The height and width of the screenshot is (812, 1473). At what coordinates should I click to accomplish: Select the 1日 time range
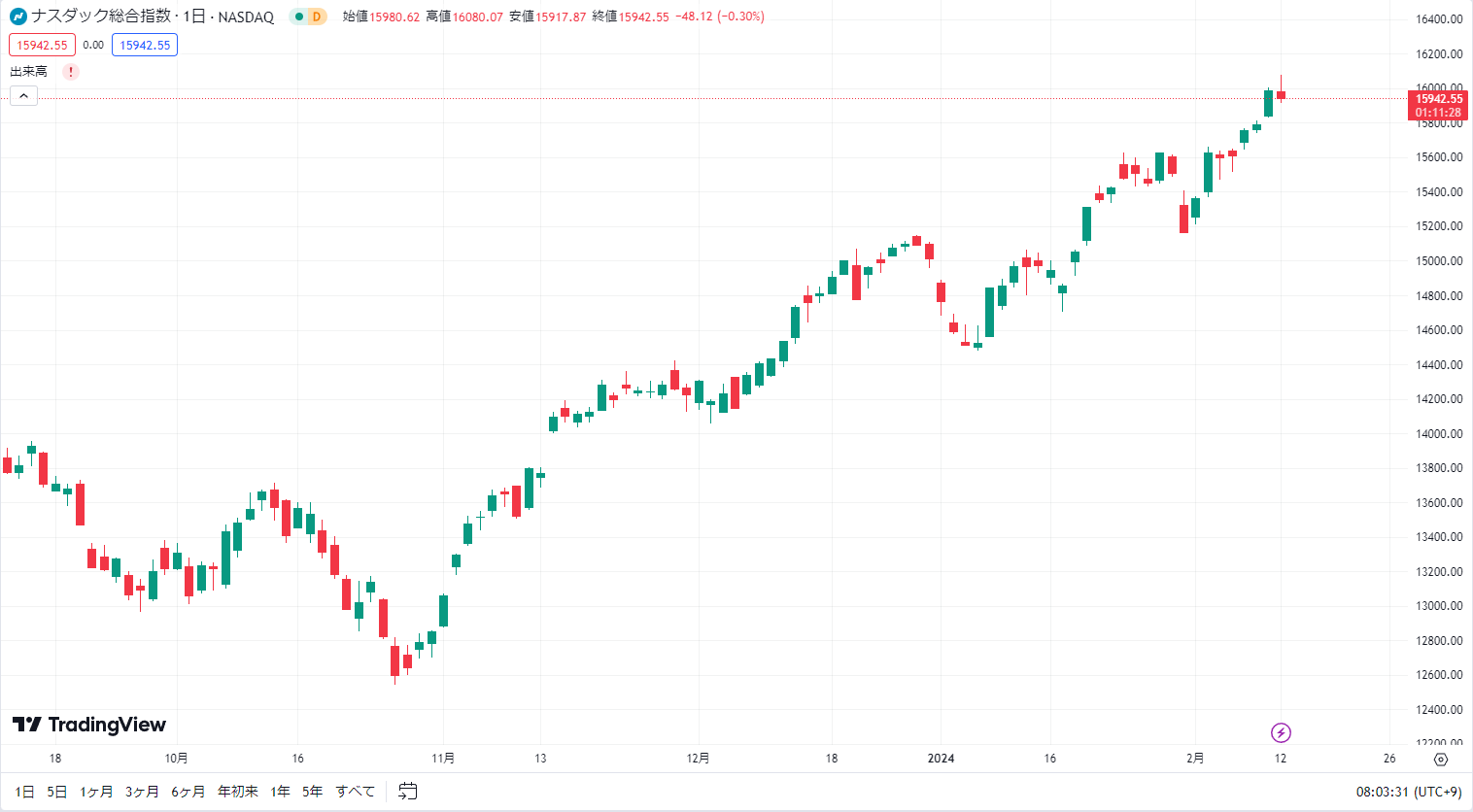[x=25, y=792]
